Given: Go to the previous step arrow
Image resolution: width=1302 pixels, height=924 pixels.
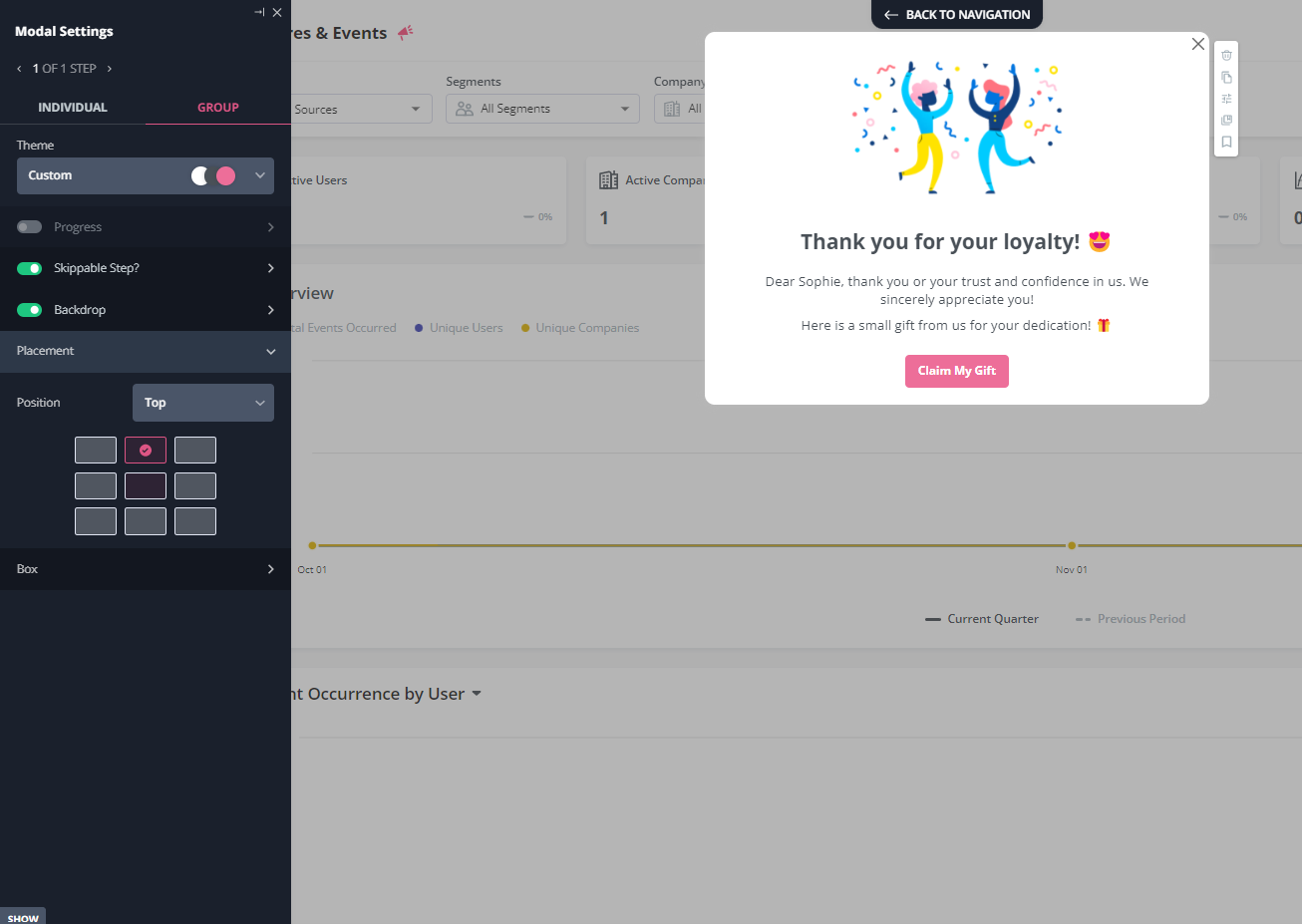Looking at the screenshot, I should 19,69.
